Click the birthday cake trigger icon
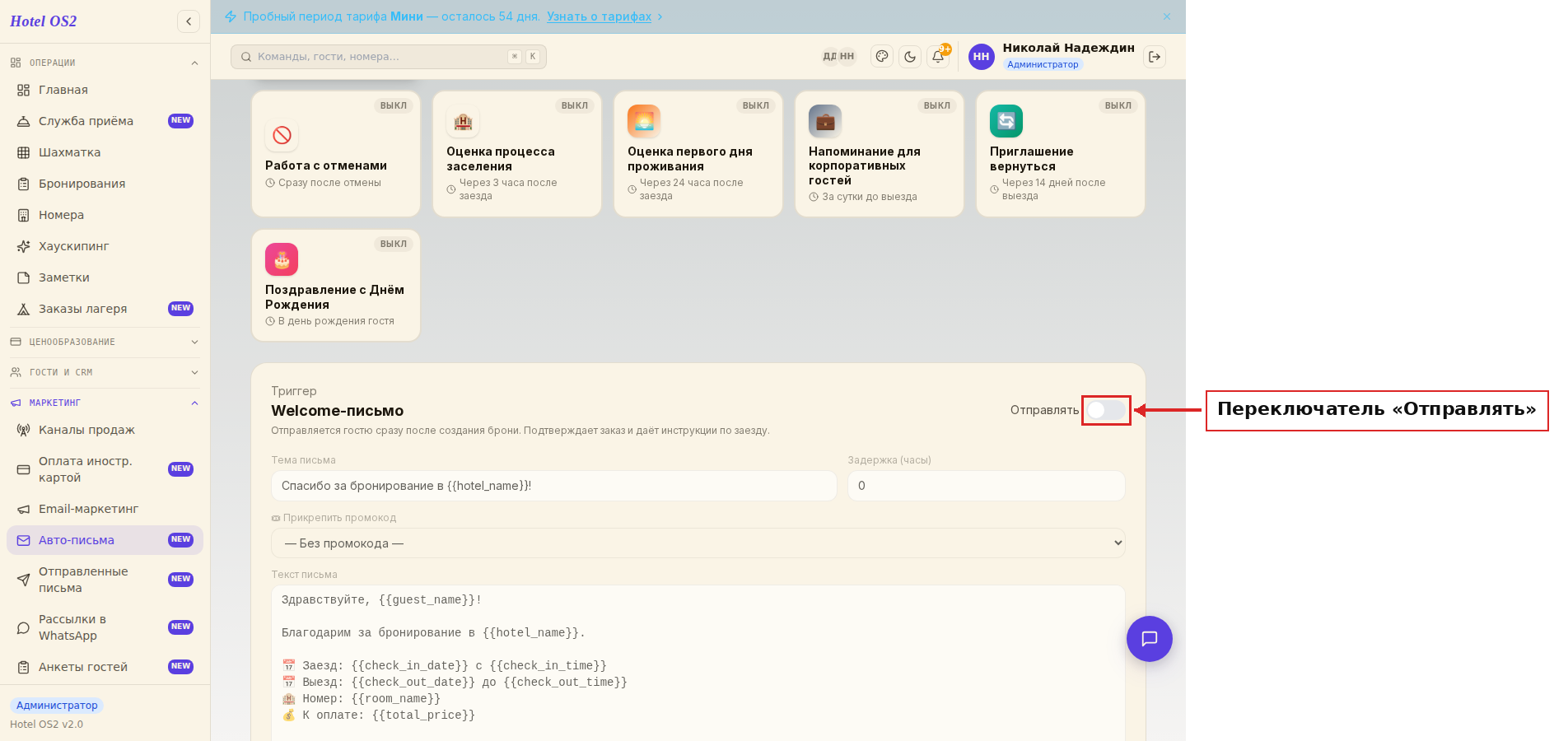 (x=282, y=259)
